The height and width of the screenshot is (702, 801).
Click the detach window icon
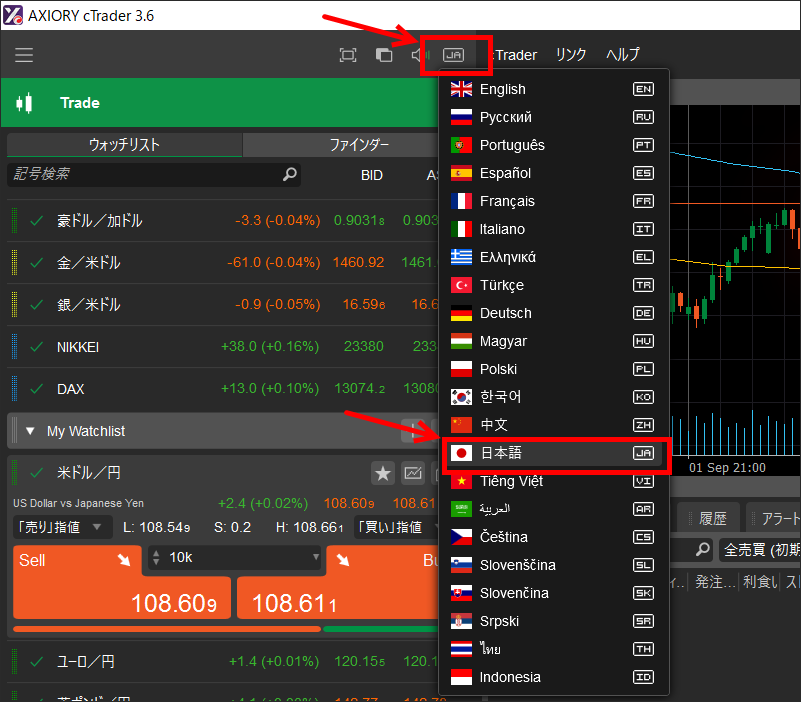coord(384,55)
